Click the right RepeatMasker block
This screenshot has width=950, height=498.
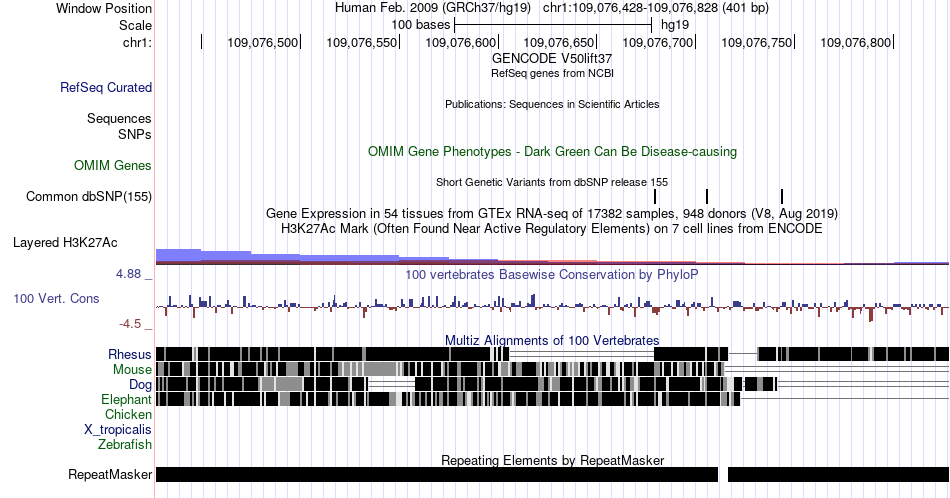839,474
